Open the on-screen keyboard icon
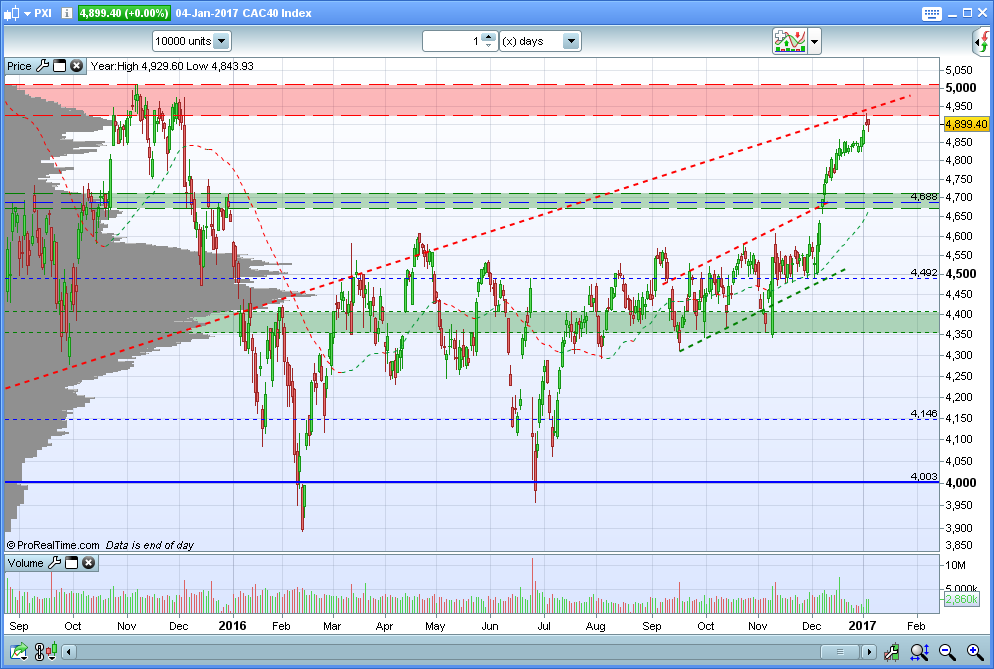This screenshot has height=669, width=994. pyautogui.click(x=931, y=13)
